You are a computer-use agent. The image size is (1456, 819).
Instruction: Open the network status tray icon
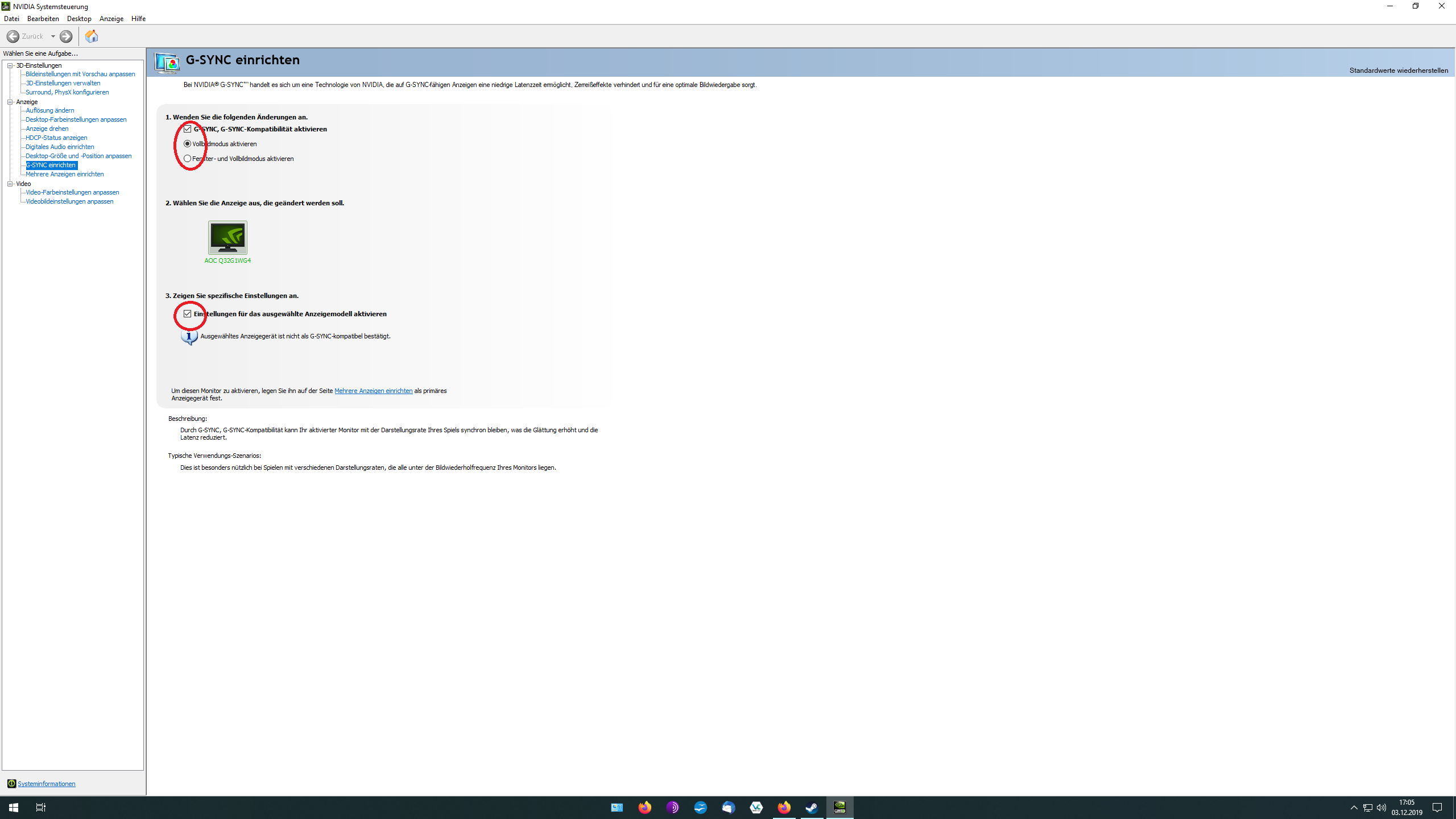tap(1368, 808)
